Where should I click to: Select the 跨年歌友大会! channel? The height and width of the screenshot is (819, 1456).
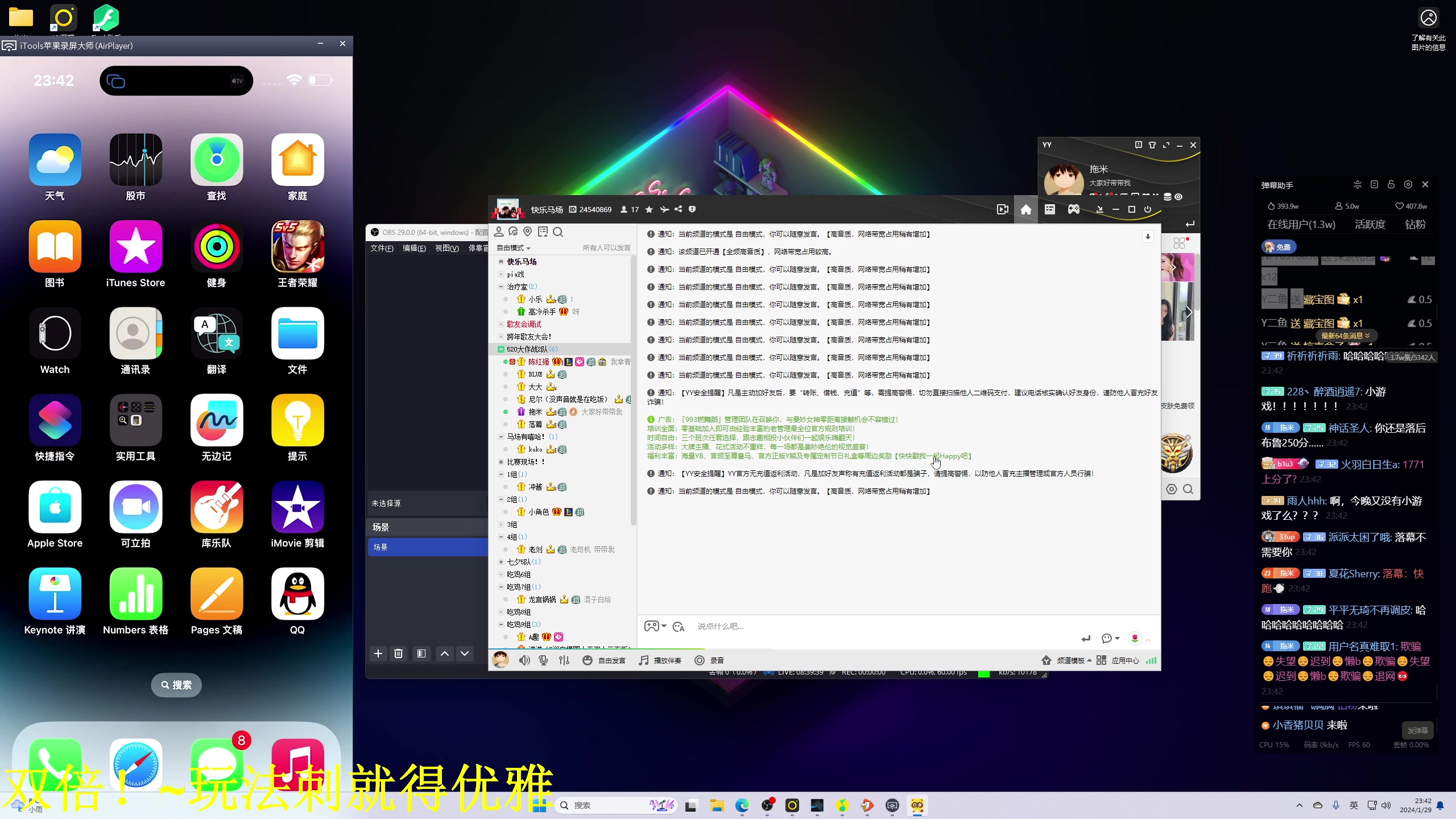(529, 337)
